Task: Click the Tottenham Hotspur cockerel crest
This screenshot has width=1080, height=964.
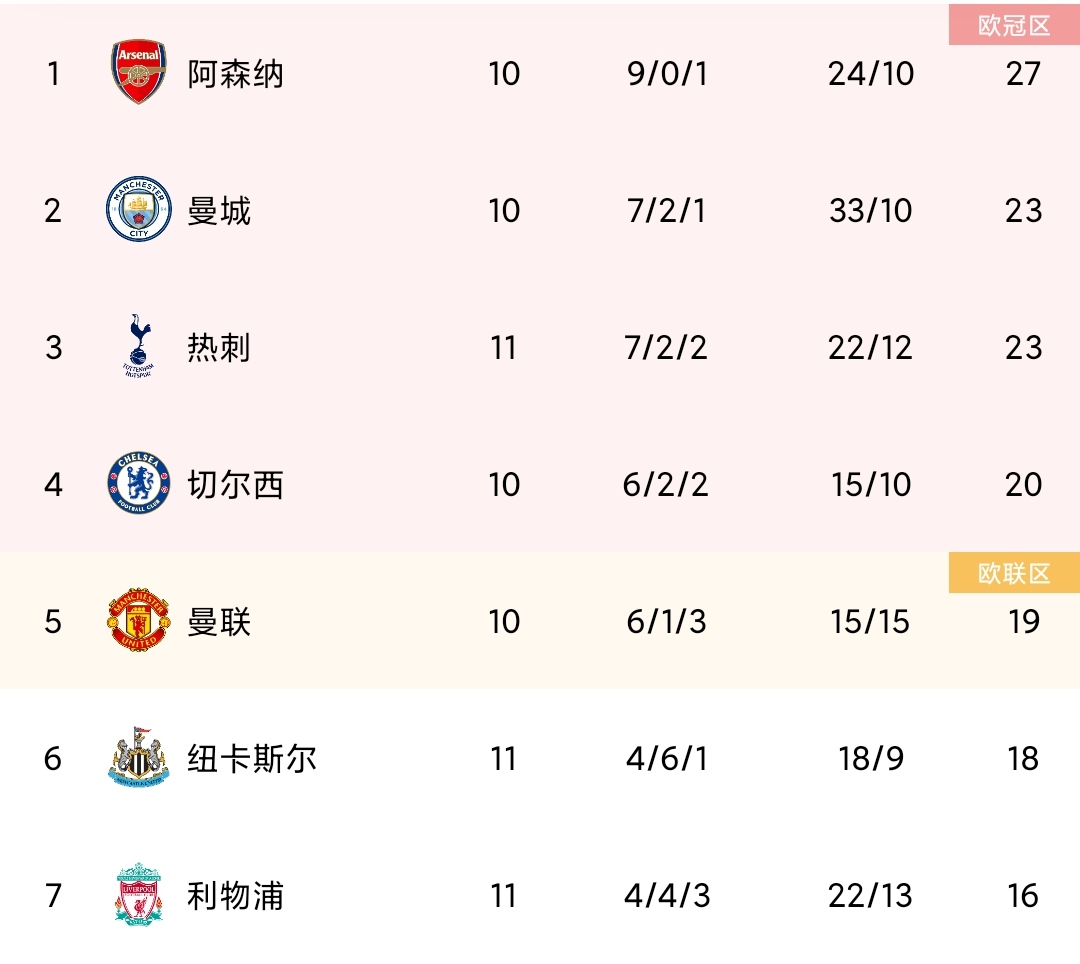Action: [138, 346]
